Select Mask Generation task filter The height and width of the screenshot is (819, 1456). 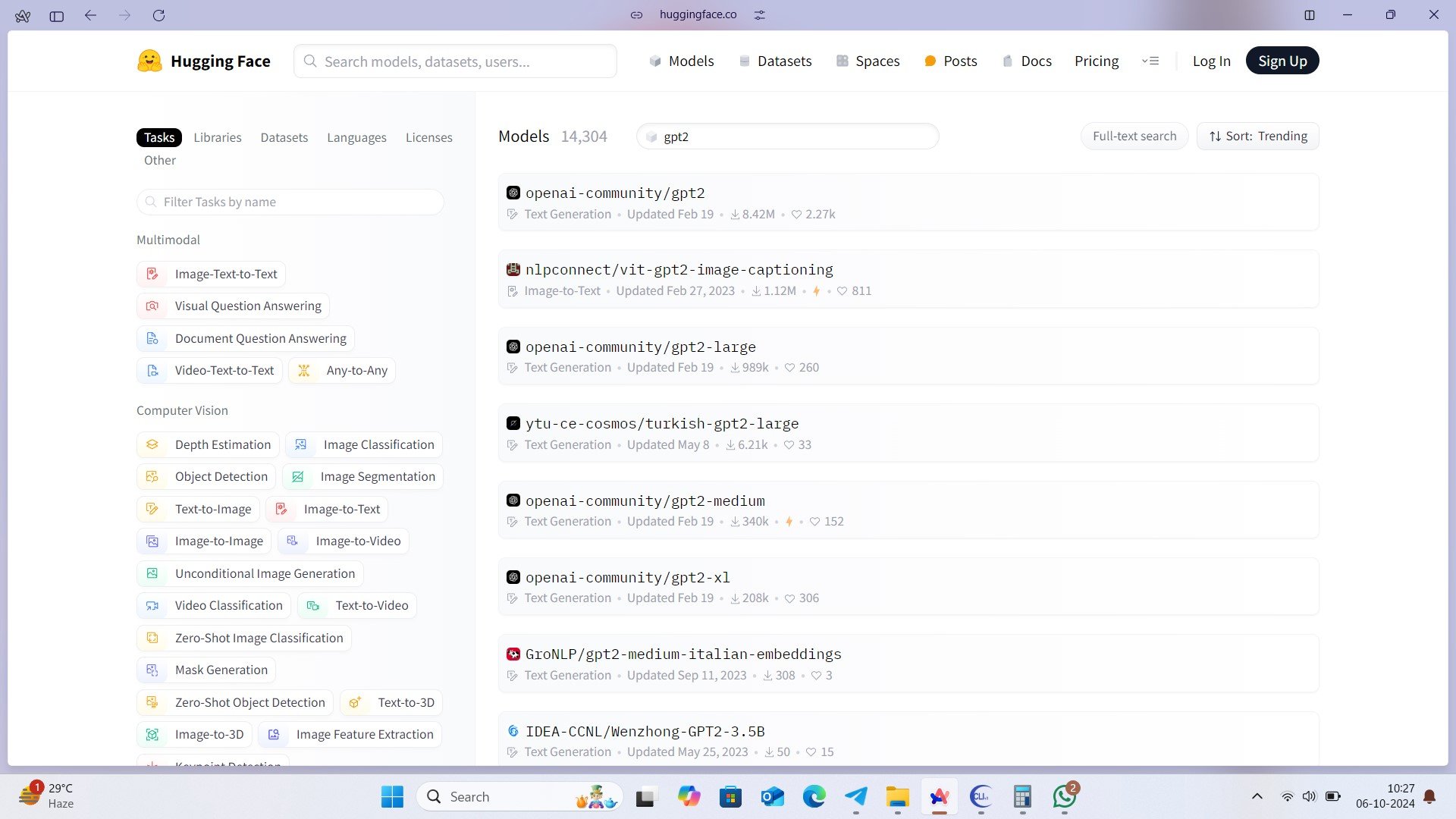point(206,670)
